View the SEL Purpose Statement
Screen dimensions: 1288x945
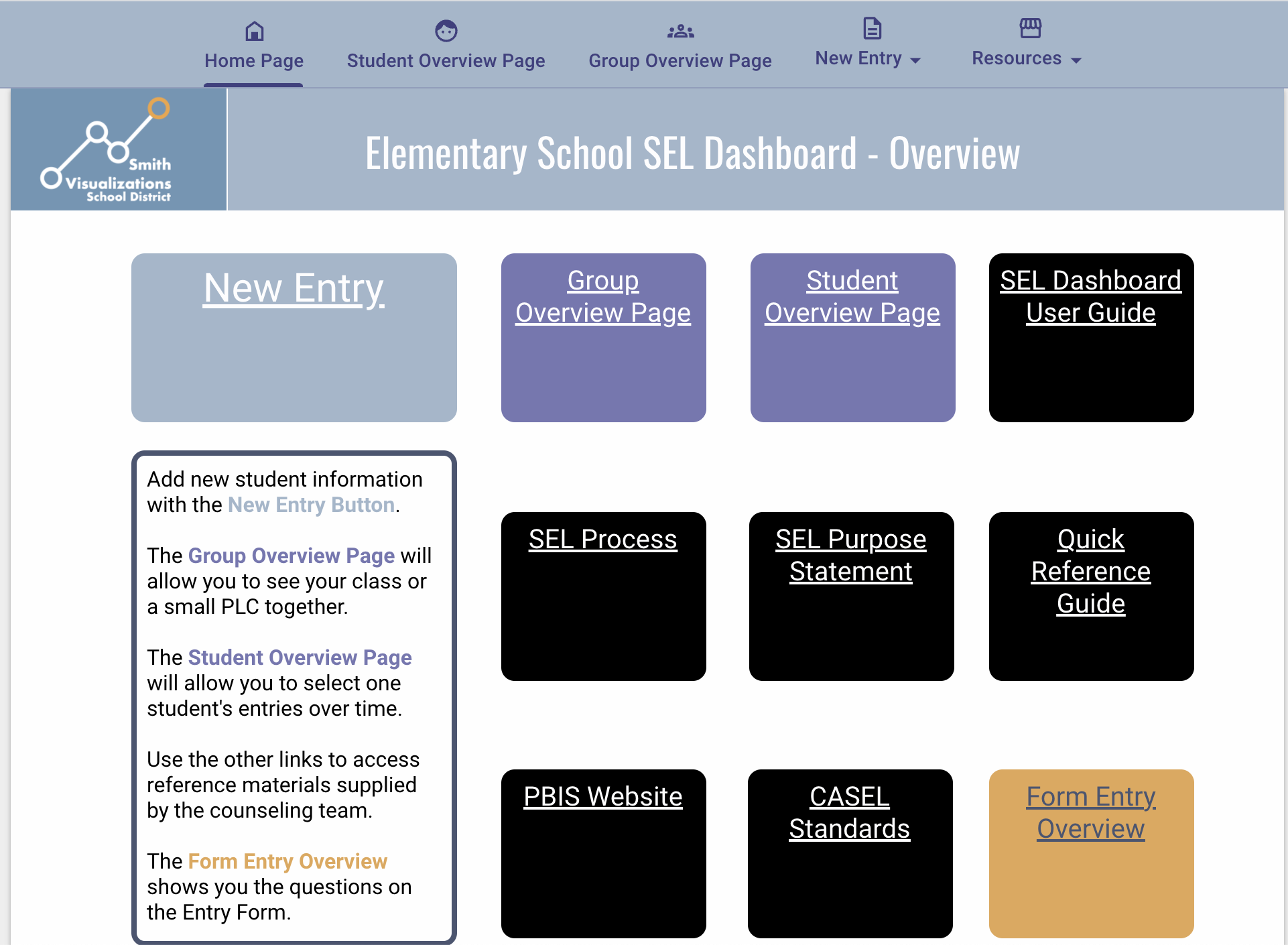[850, 596]
